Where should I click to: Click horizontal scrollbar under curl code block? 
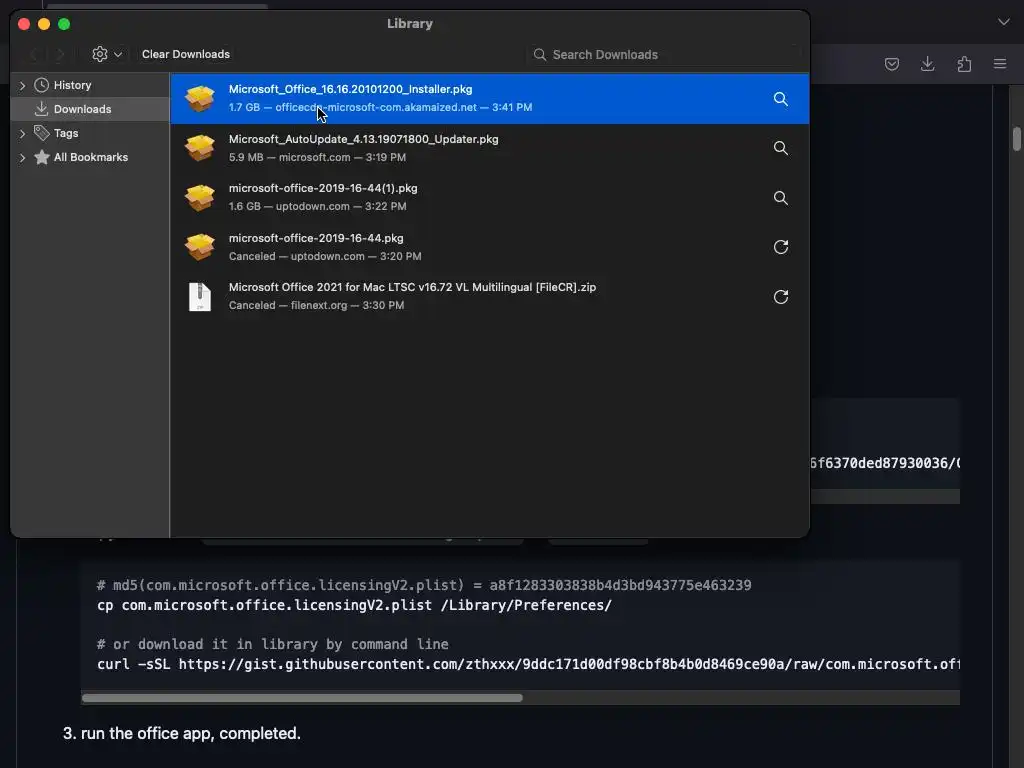(302, 697)
